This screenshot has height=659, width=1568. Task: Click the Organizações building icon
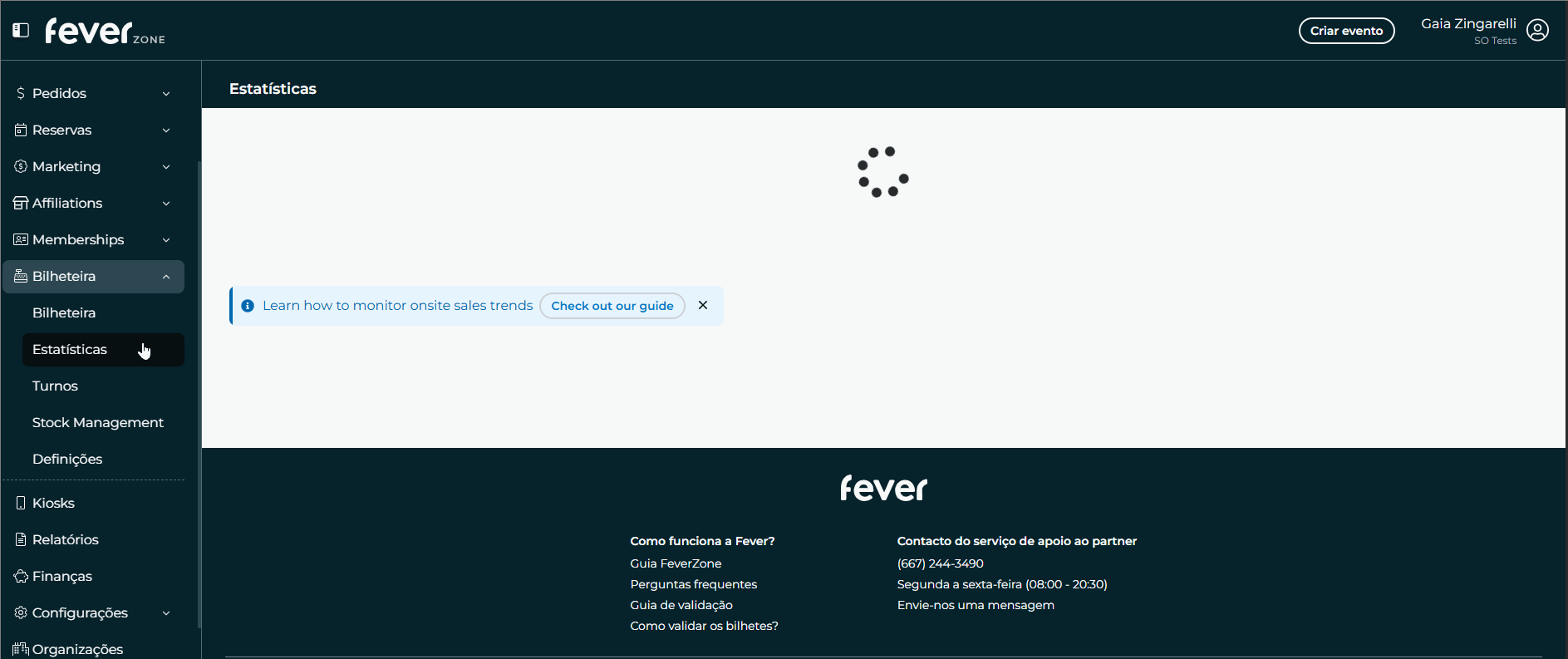(21, 649)
